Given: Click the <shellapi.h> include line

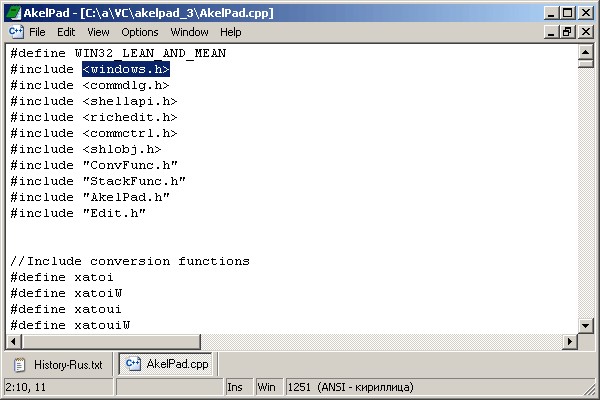Looking at the screenshot, I should pyautogui.click(x=94, y=101).
